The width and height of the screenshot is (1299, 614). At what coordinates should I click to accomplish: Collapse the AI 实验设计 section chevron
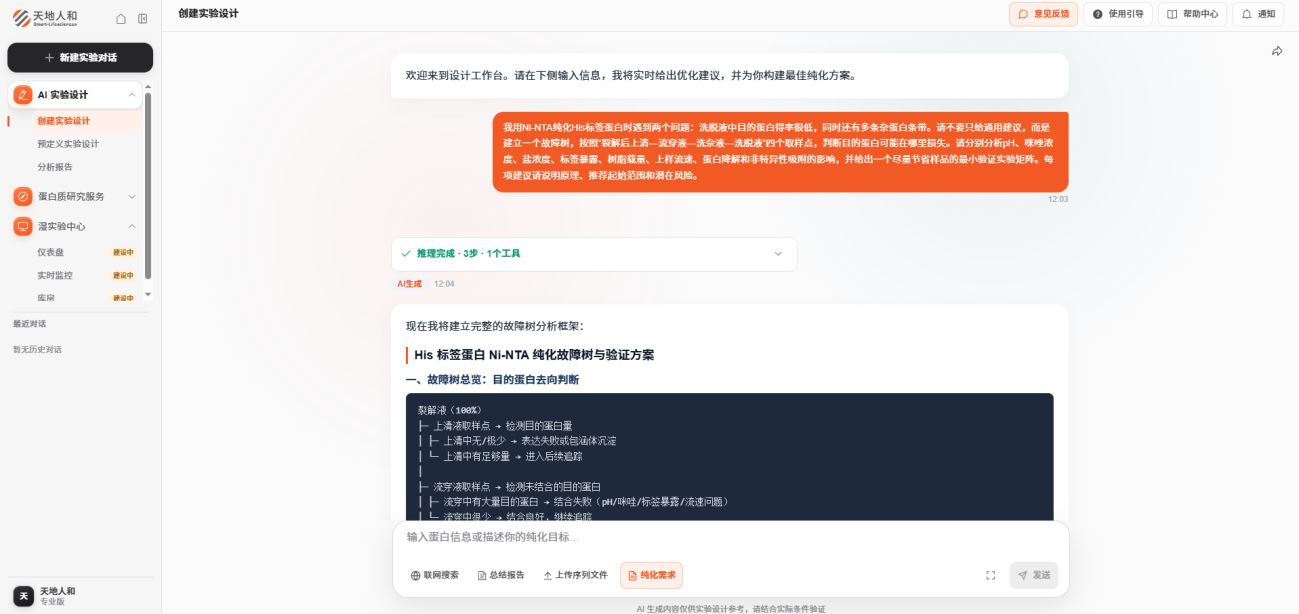[x=132, y=95]
